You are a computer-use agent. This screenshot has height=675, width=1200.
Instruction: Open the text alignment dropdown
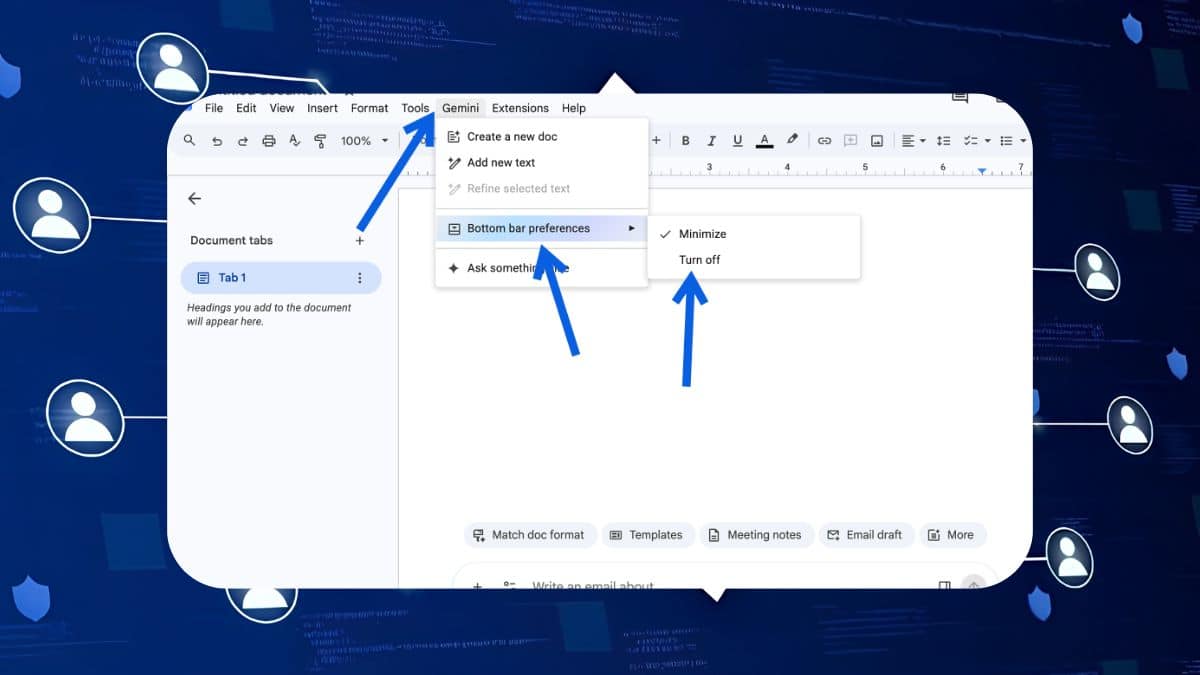[x=913, y=141]
